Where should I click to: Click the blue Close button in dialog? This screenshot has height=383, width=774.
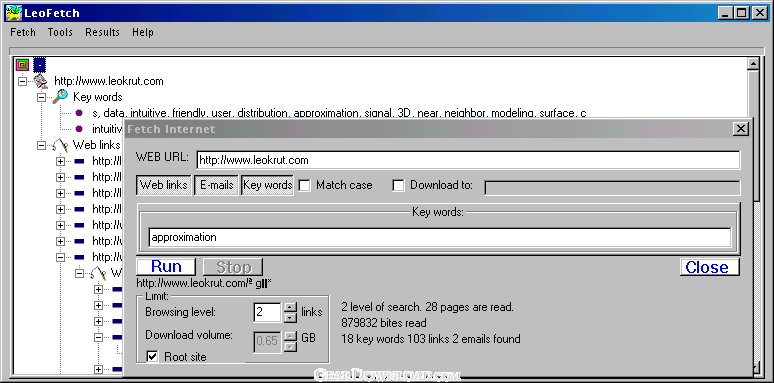click(709, 267)
